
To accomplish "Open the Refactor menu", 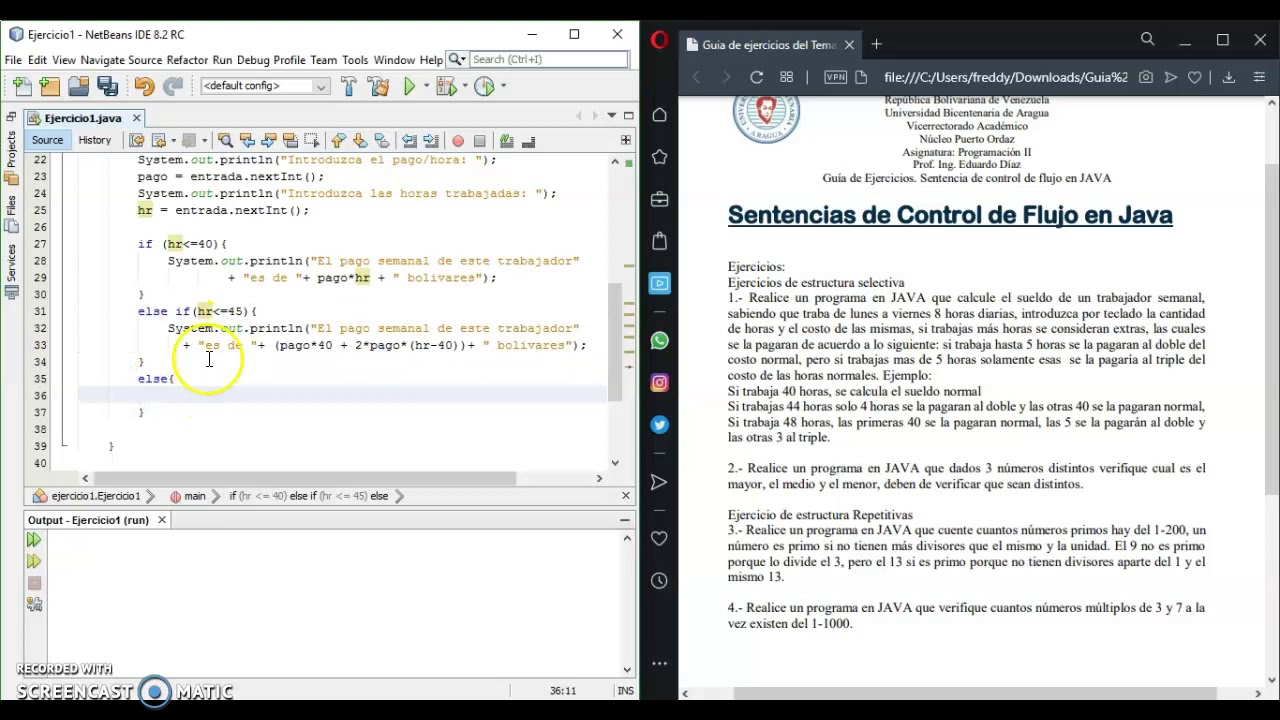I will pos(187,60).
